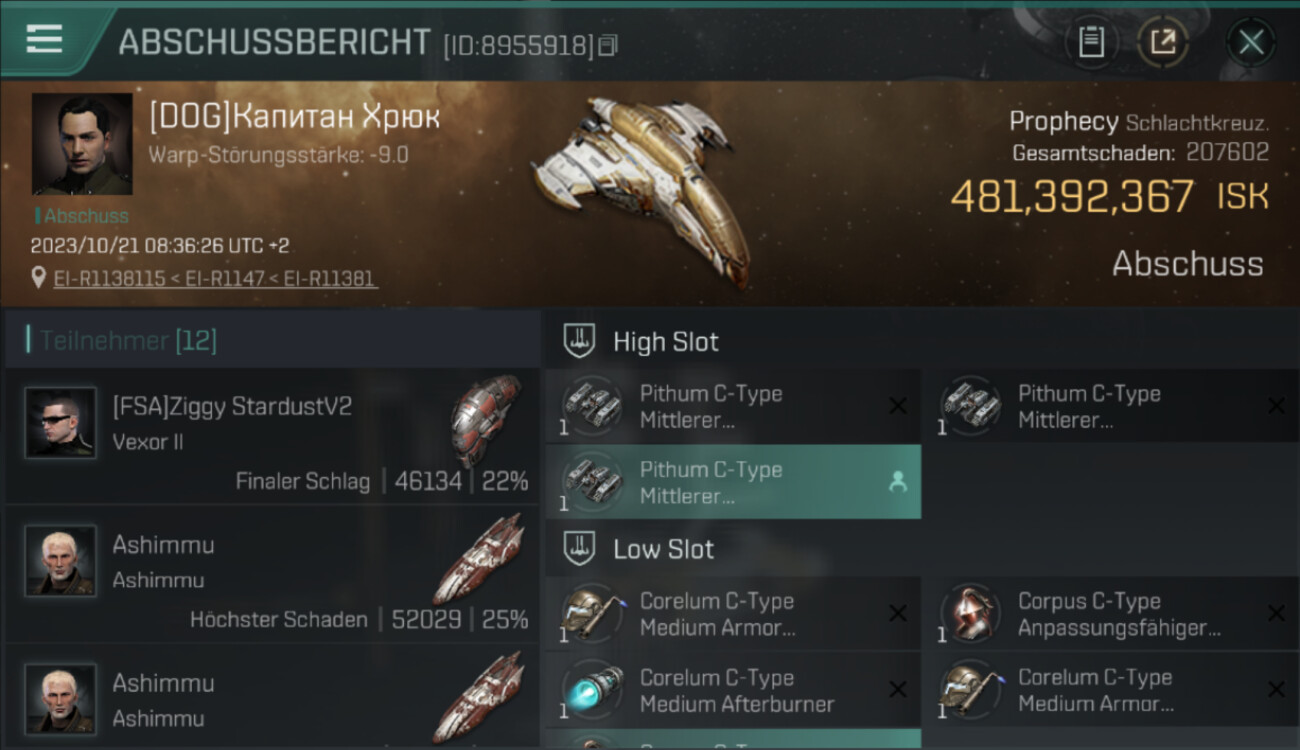The width and height of the screenshot is (1300, 750).
Task: Click the Corpus C-Type Anpassungsfähiger module icon
Action: (x=969, y=614)
